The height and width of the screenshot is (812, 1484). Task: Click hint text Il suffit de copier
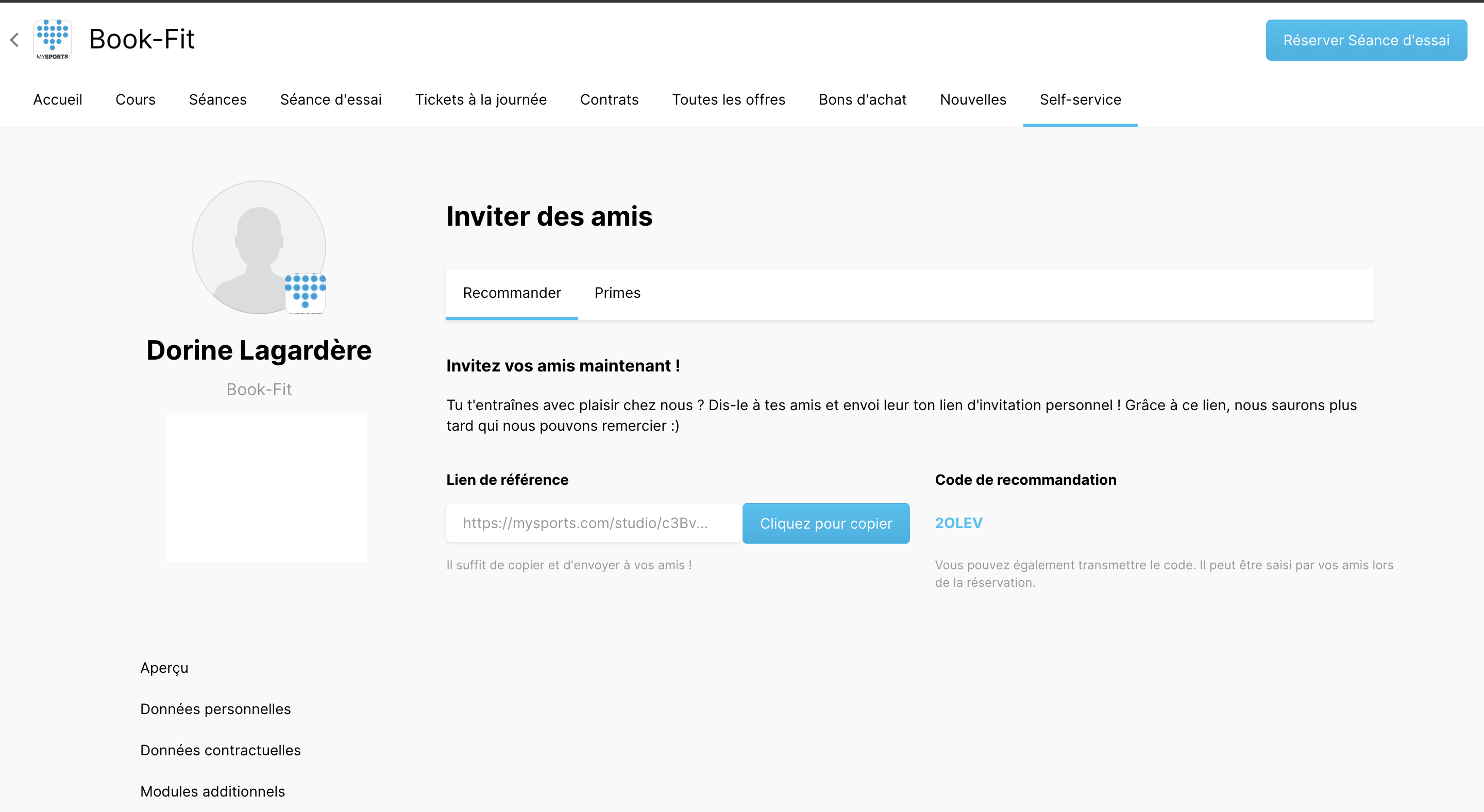[568, 565]
